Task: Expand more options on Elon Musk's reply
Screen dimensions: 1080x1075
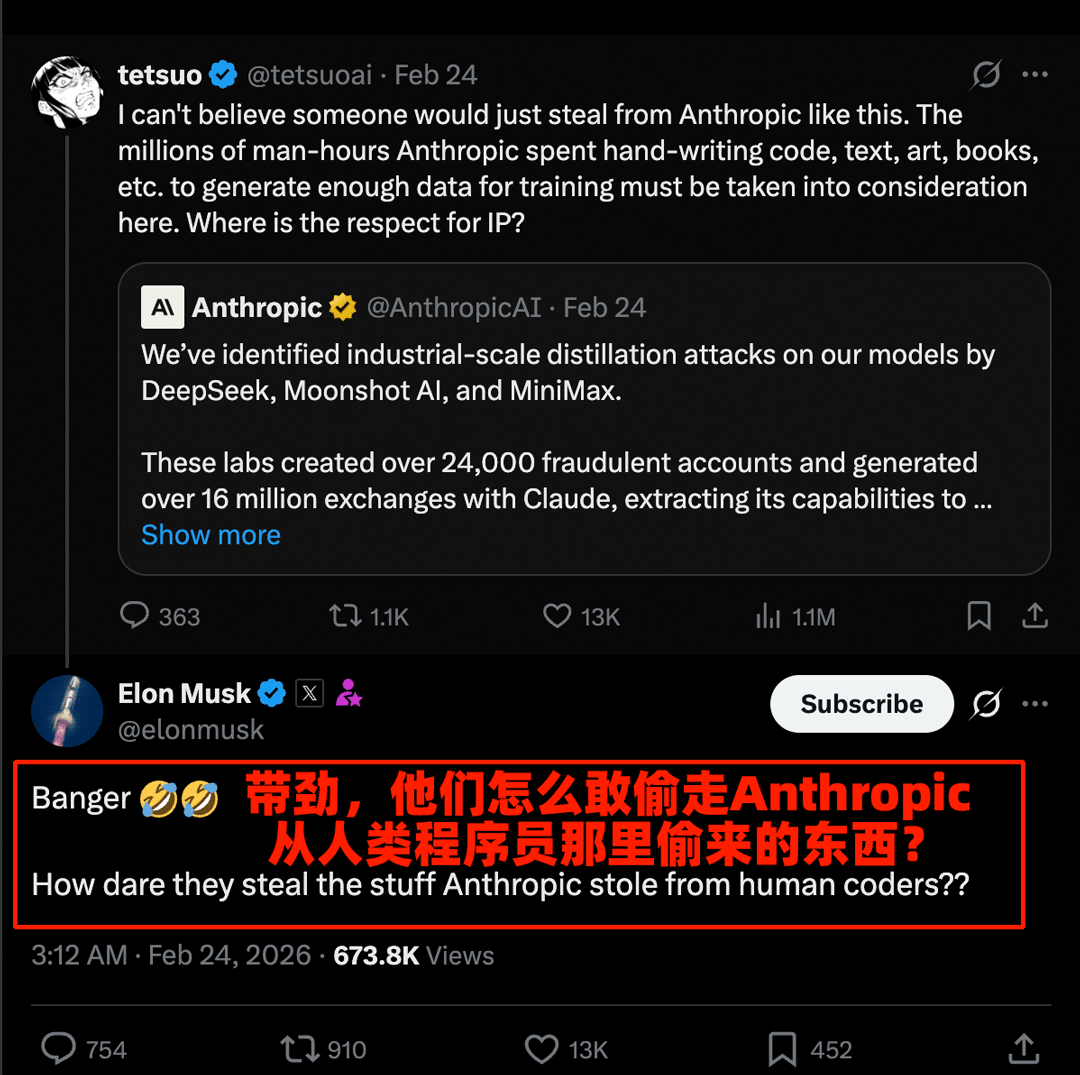Action: (1035, 705)
